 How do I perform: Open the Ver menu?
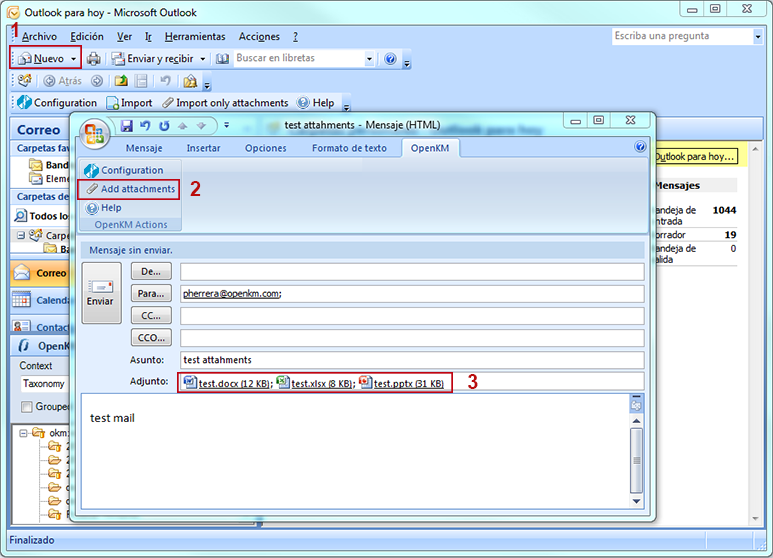coord(124,36)
